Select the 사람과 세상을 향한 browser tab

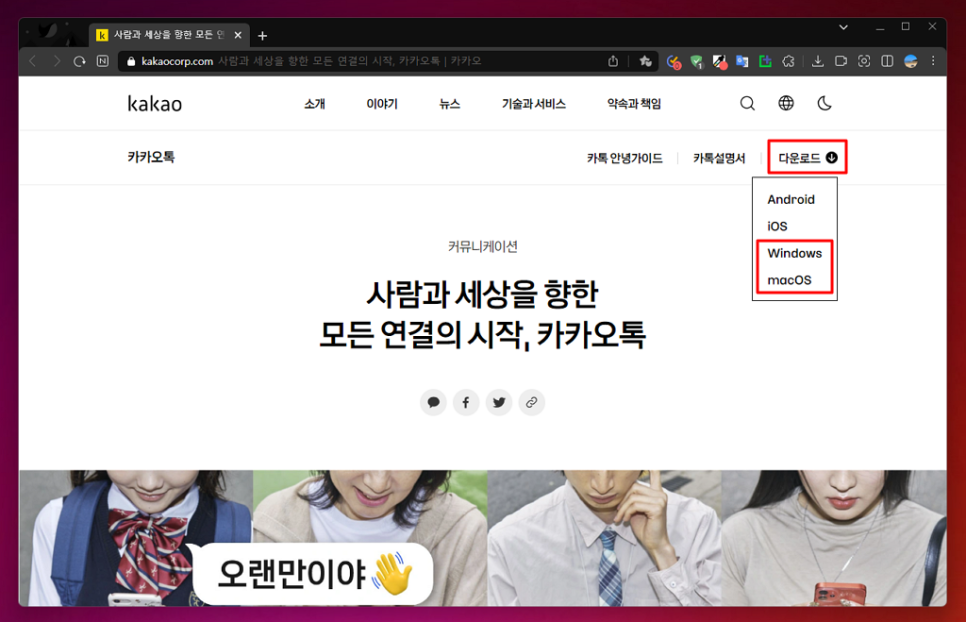coord(169,35)
